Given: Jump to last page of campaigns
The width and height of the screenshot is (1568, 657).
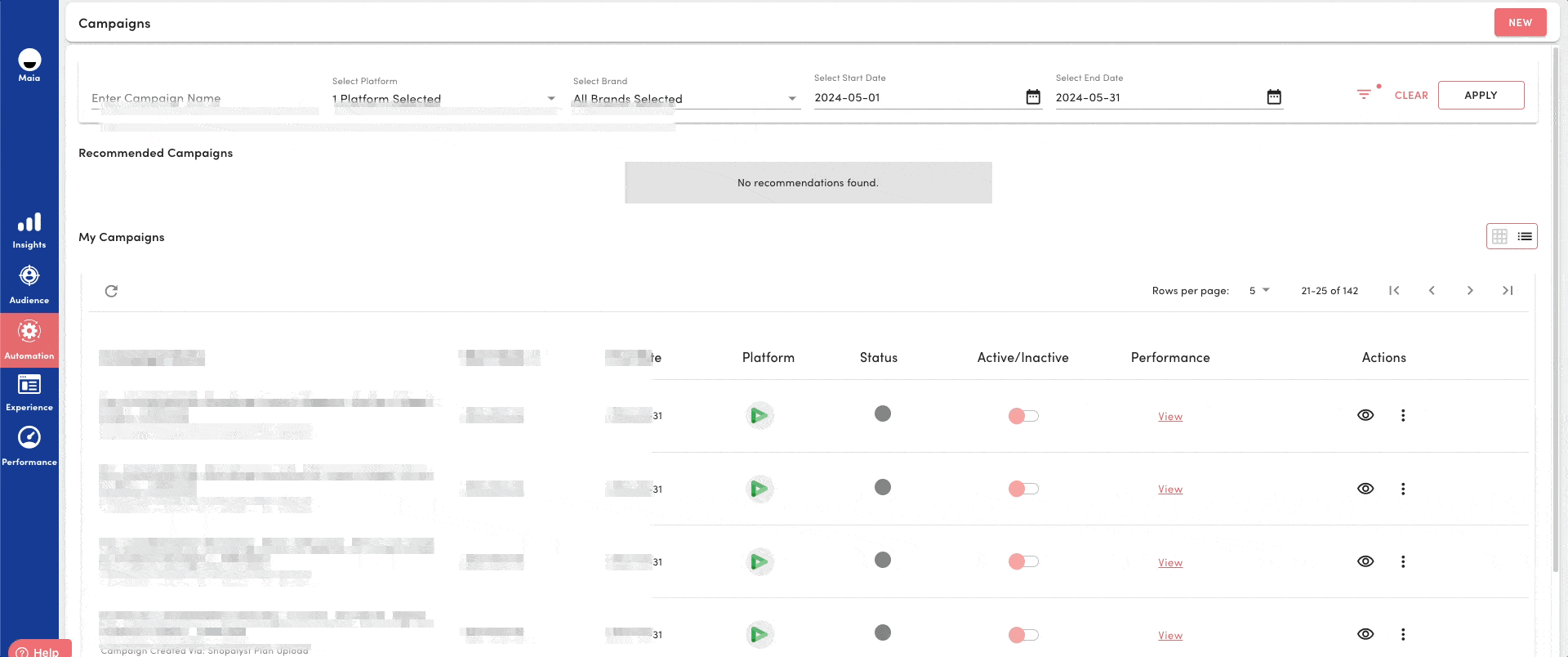Looking at the screenshot, I should 1508,290.
